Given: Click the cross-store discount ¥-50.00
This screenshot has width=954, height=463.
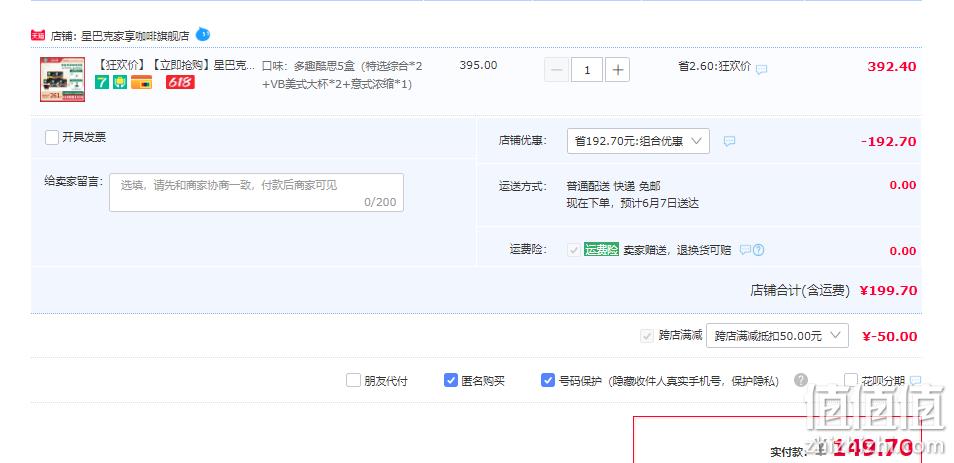Looking at the screenshot, I should tap(890, 336).
